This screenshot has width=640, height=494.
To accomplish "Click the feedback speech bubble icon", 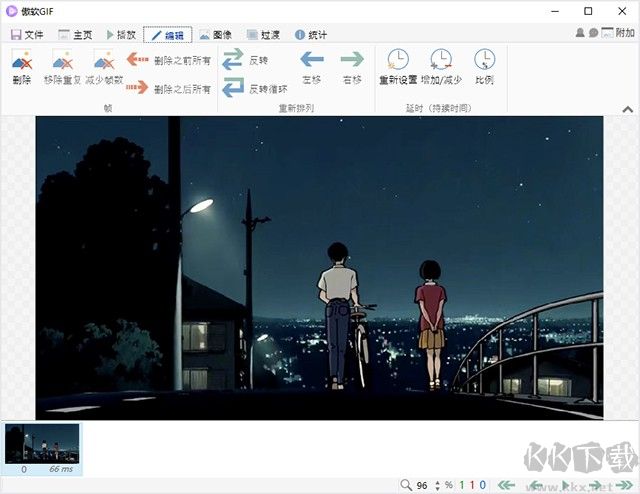I will click(593, 33).
